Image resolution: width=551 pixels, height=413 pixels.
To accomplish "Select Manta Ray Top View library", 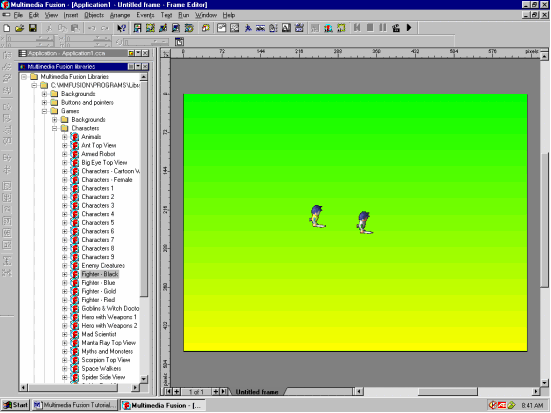I will pos(109,343).
